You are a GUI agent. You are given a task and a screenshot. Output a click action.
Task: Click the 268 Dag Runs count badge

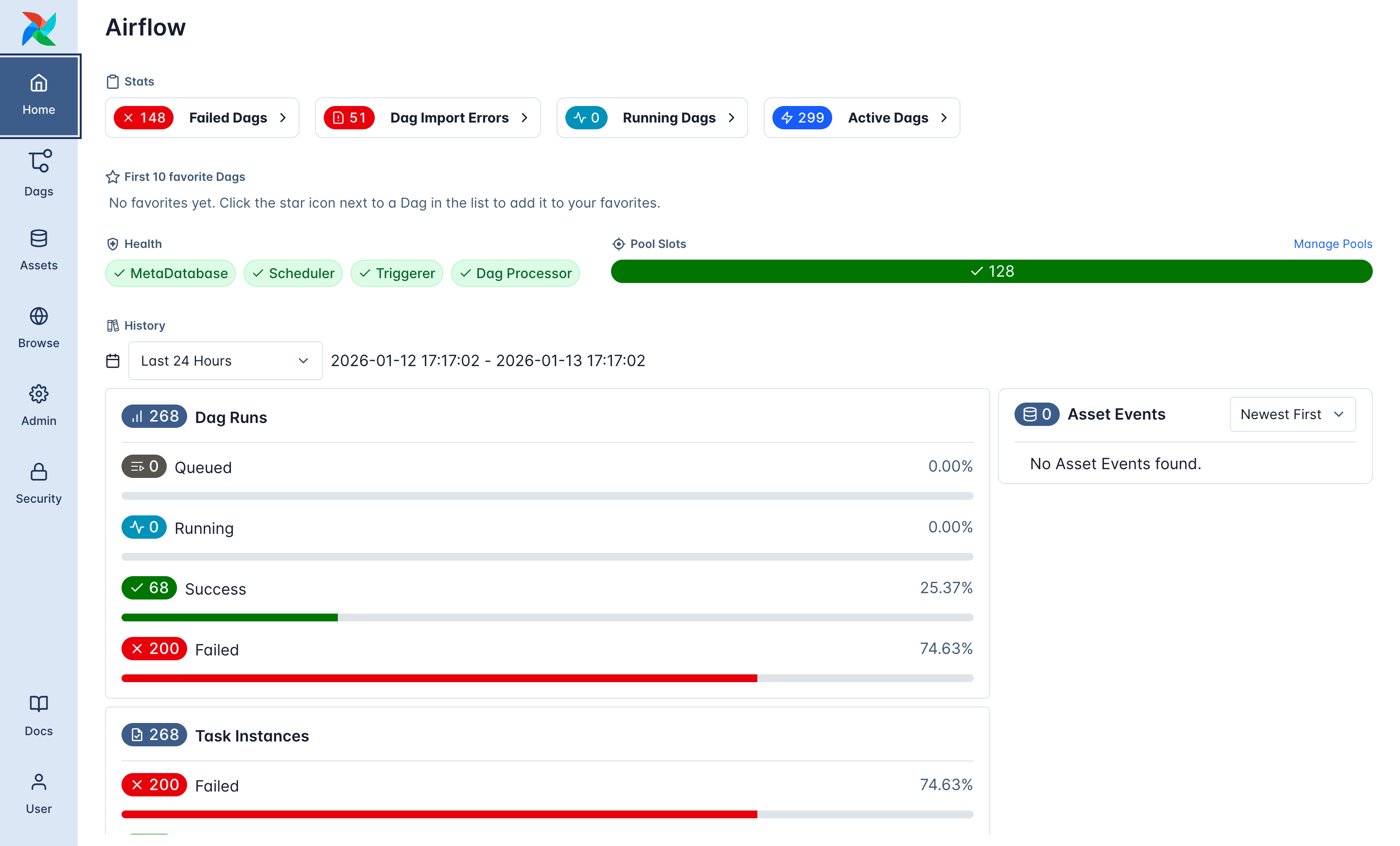[x=155, y=417]
